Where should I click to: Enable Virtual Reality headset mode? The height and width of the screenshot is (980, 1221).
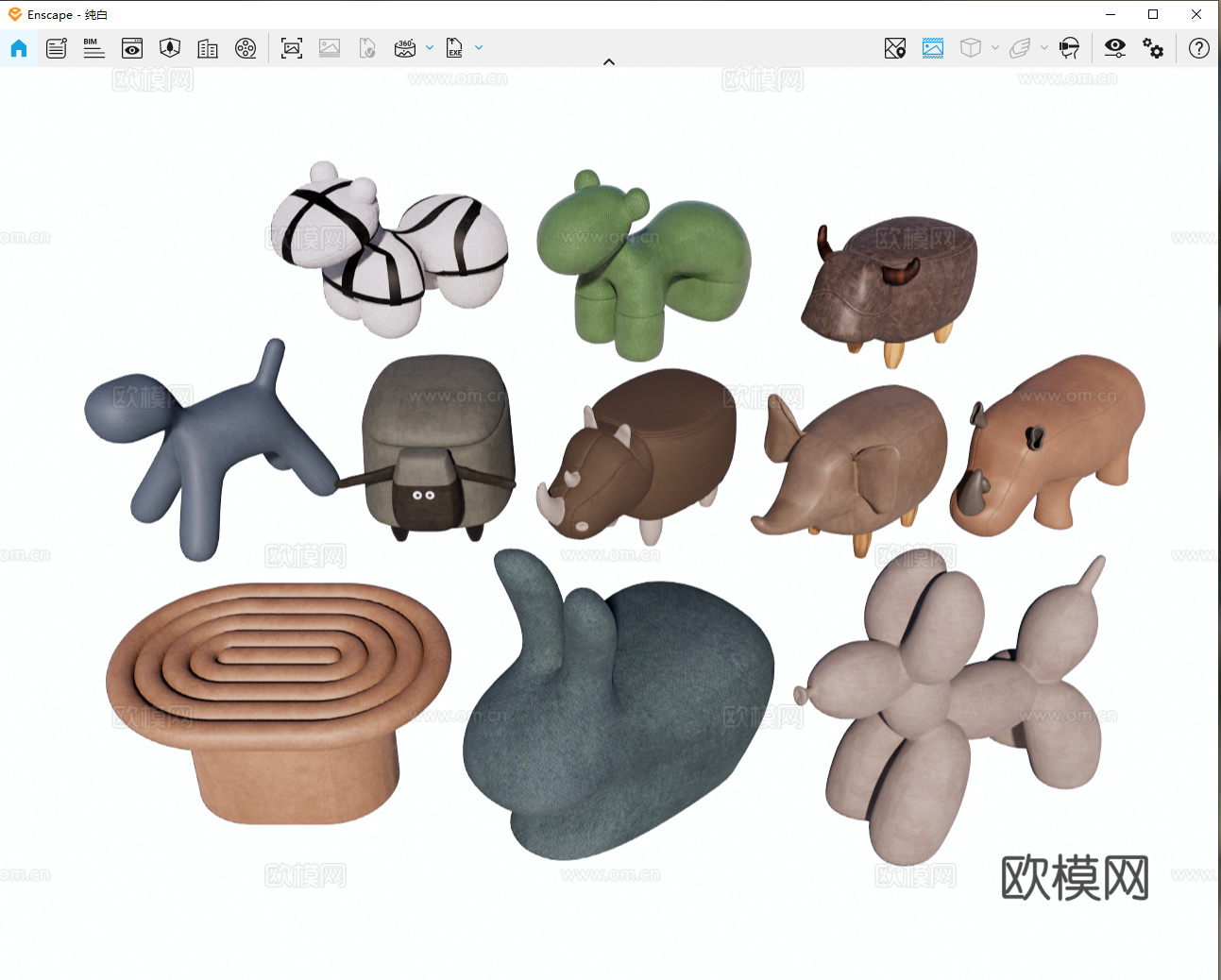1069,48
